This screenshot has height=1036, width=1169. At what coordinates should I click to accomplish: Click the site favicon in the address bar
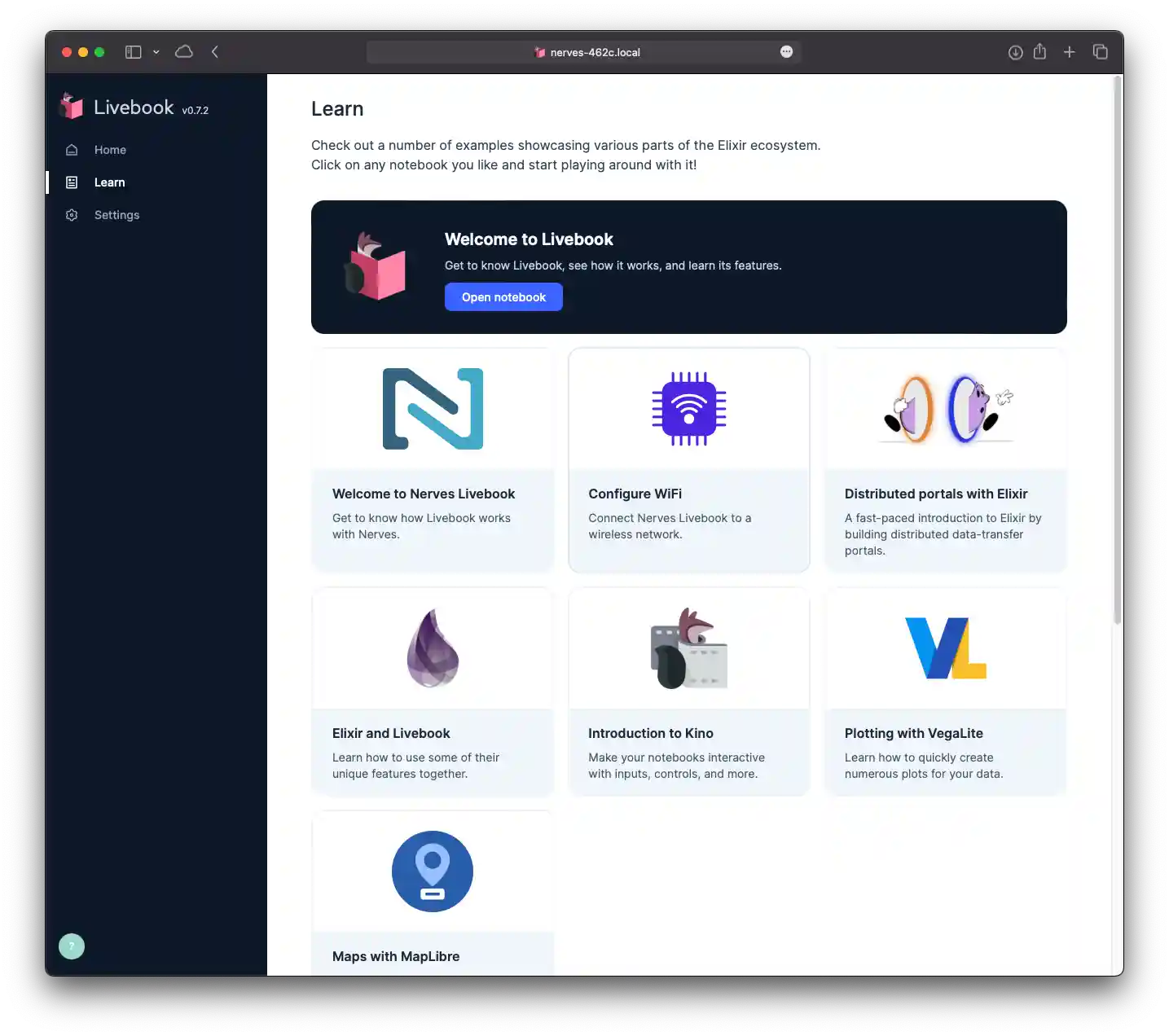[x=539, y=52]
